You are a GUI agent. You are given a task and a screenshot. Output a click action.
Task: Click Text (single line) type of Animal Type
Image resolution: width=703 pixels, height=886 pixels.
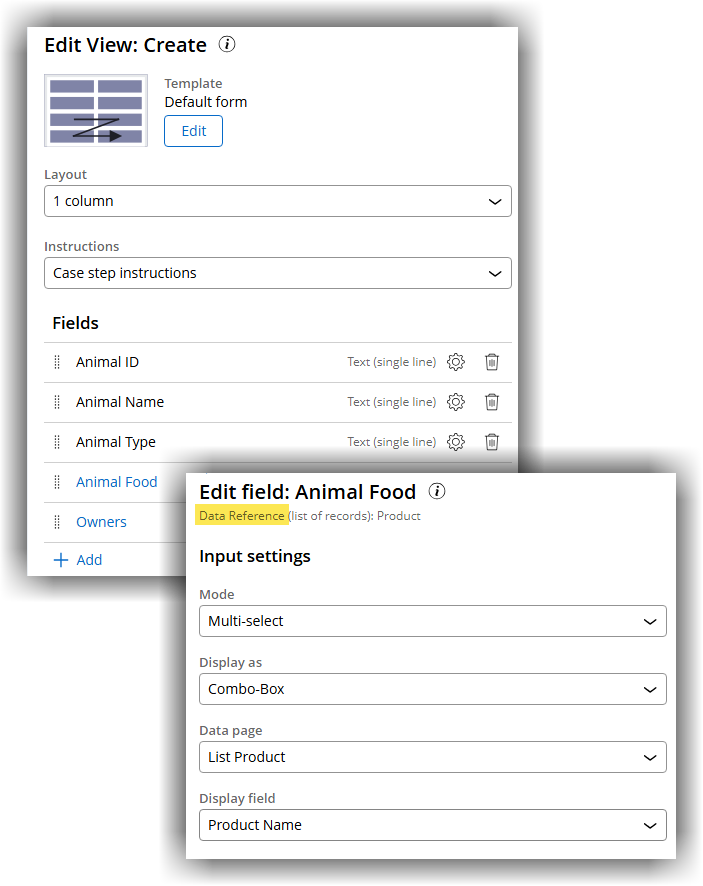tap(392, 442)
